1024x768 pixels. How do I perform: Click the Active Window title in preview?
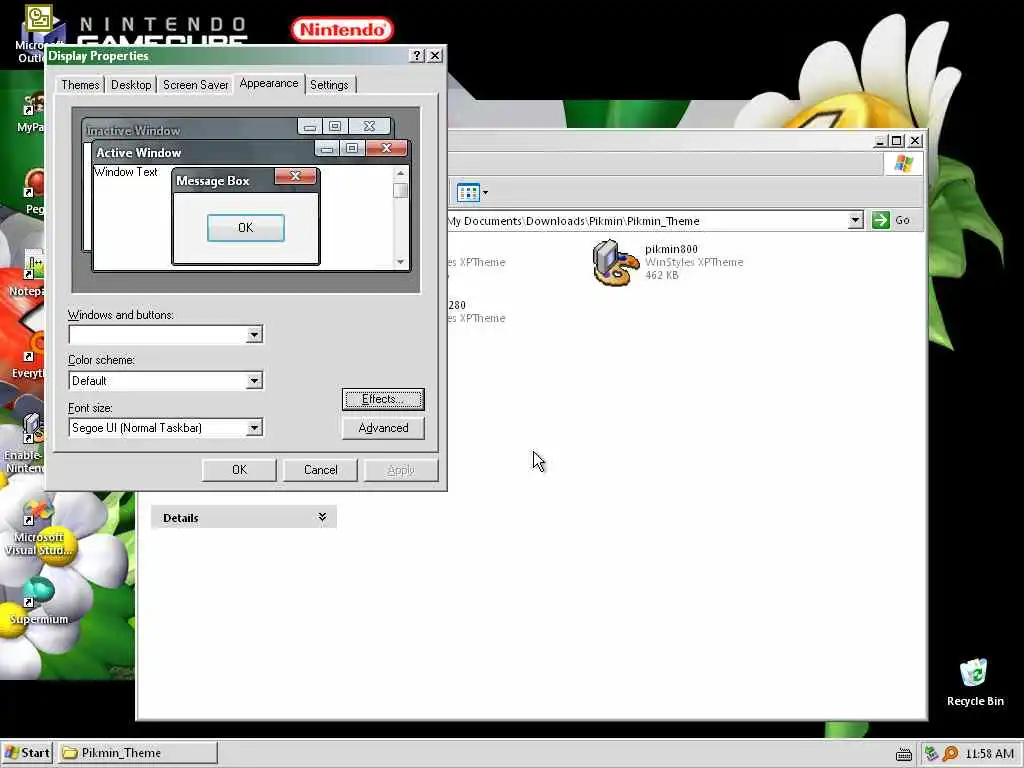click(138, 153)
